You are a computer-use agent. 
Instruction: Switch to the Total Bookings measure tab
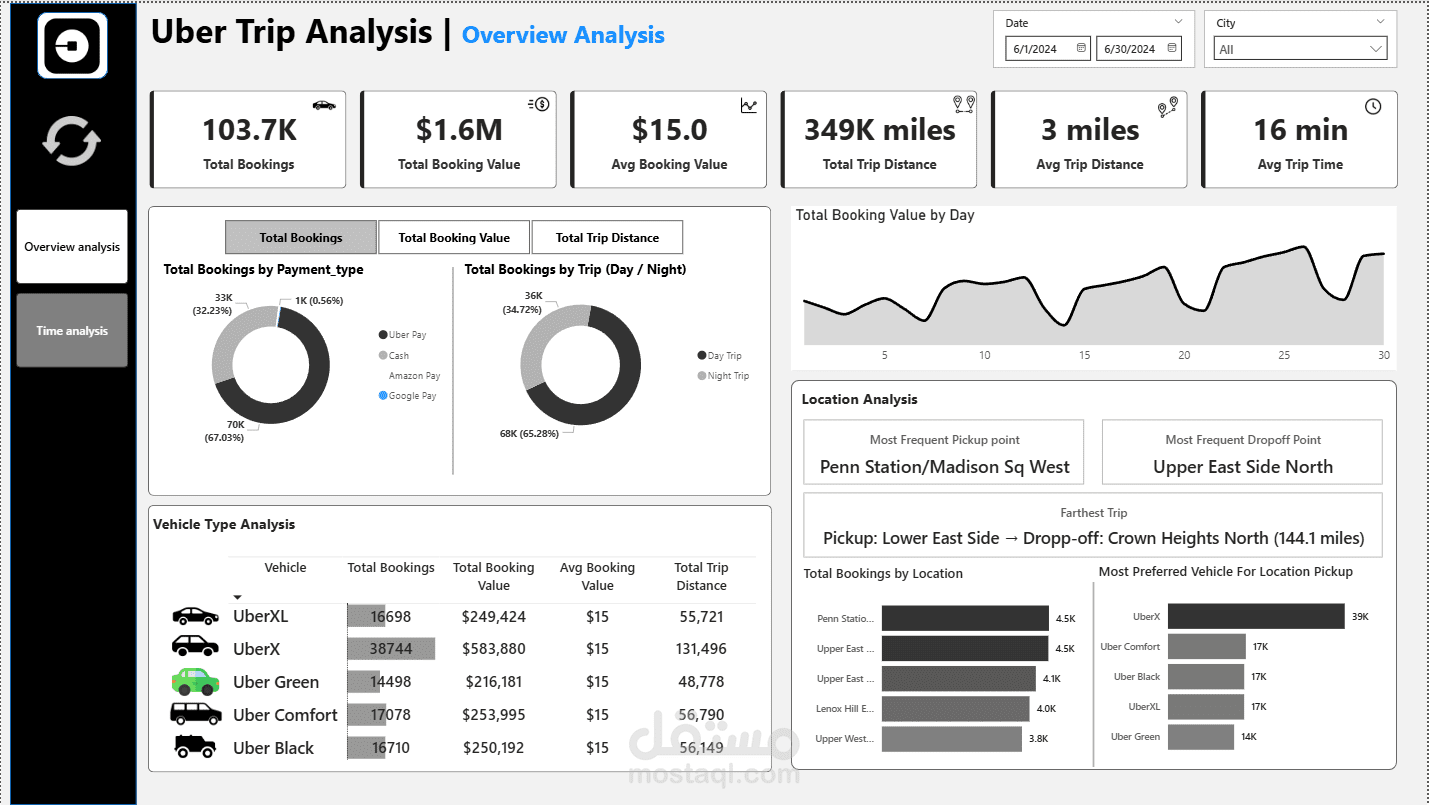pos(301,237)
